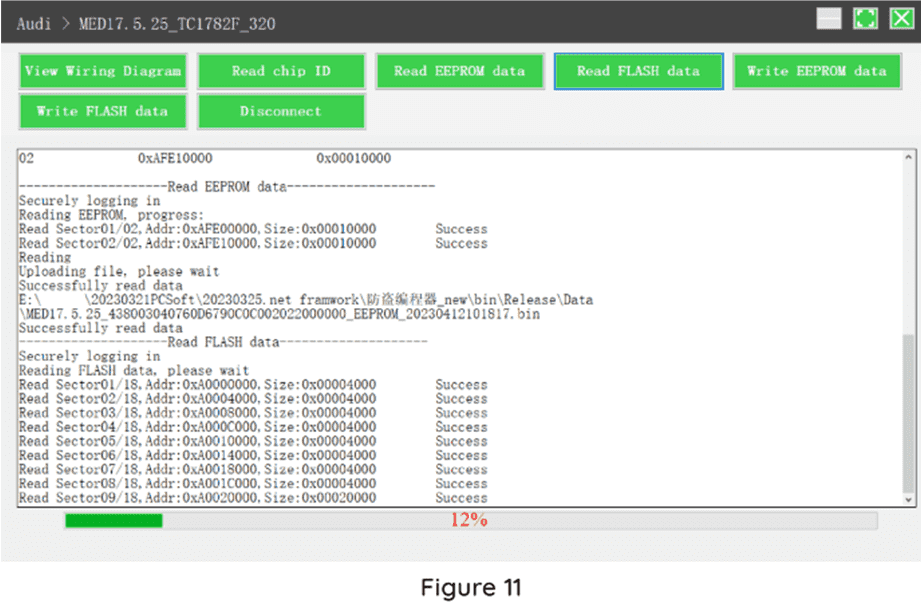Click log line Read Sector01/18 Addr 0xA0000000

click(253, 385)
